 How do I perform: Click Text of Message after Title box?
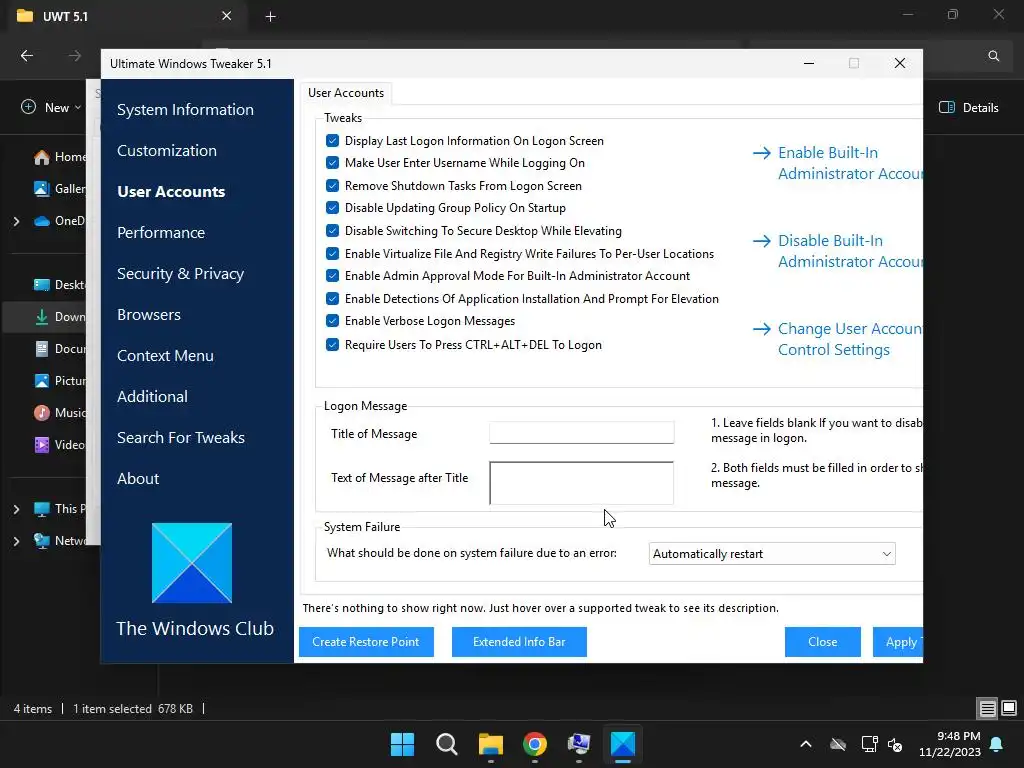[x=581, y=483]
